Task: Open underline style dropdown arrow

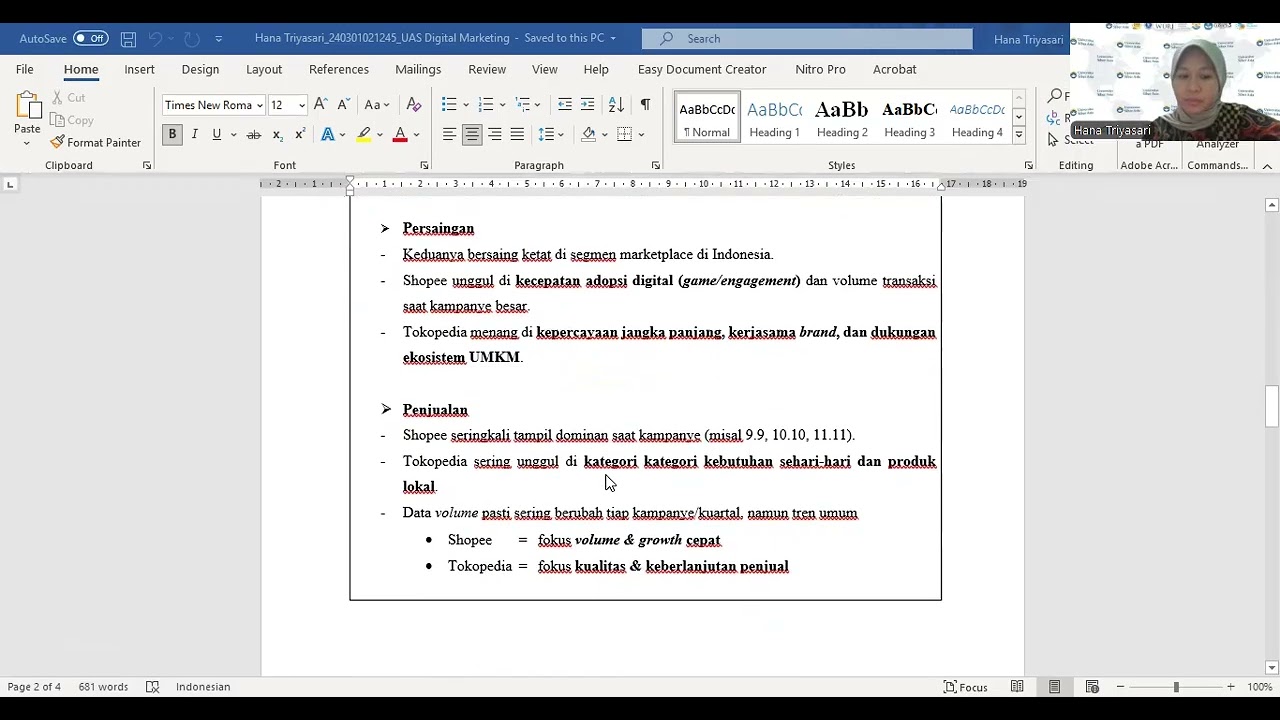Action: click(x=233, y=134)
